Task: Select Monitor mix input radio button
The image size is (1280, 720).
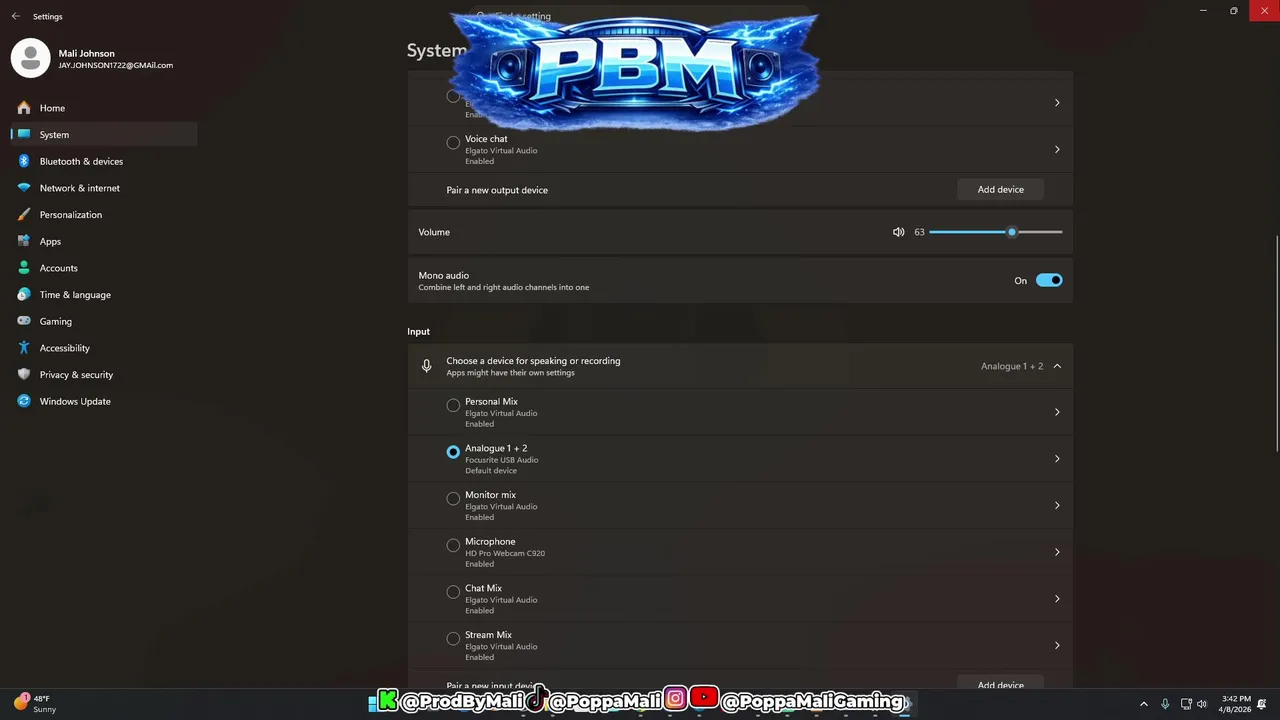Action: pyautogui.click(x=453, y=498)
